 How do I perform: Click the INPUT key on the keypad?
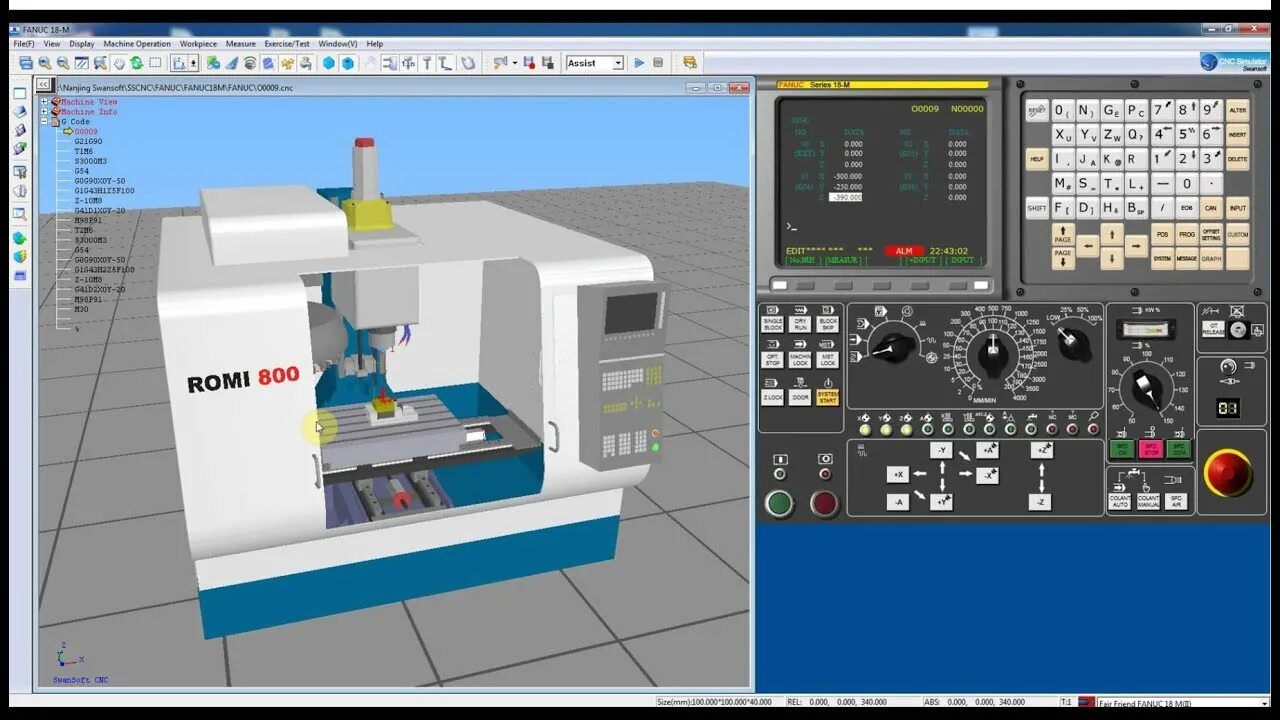click(x=1237, y=209)
